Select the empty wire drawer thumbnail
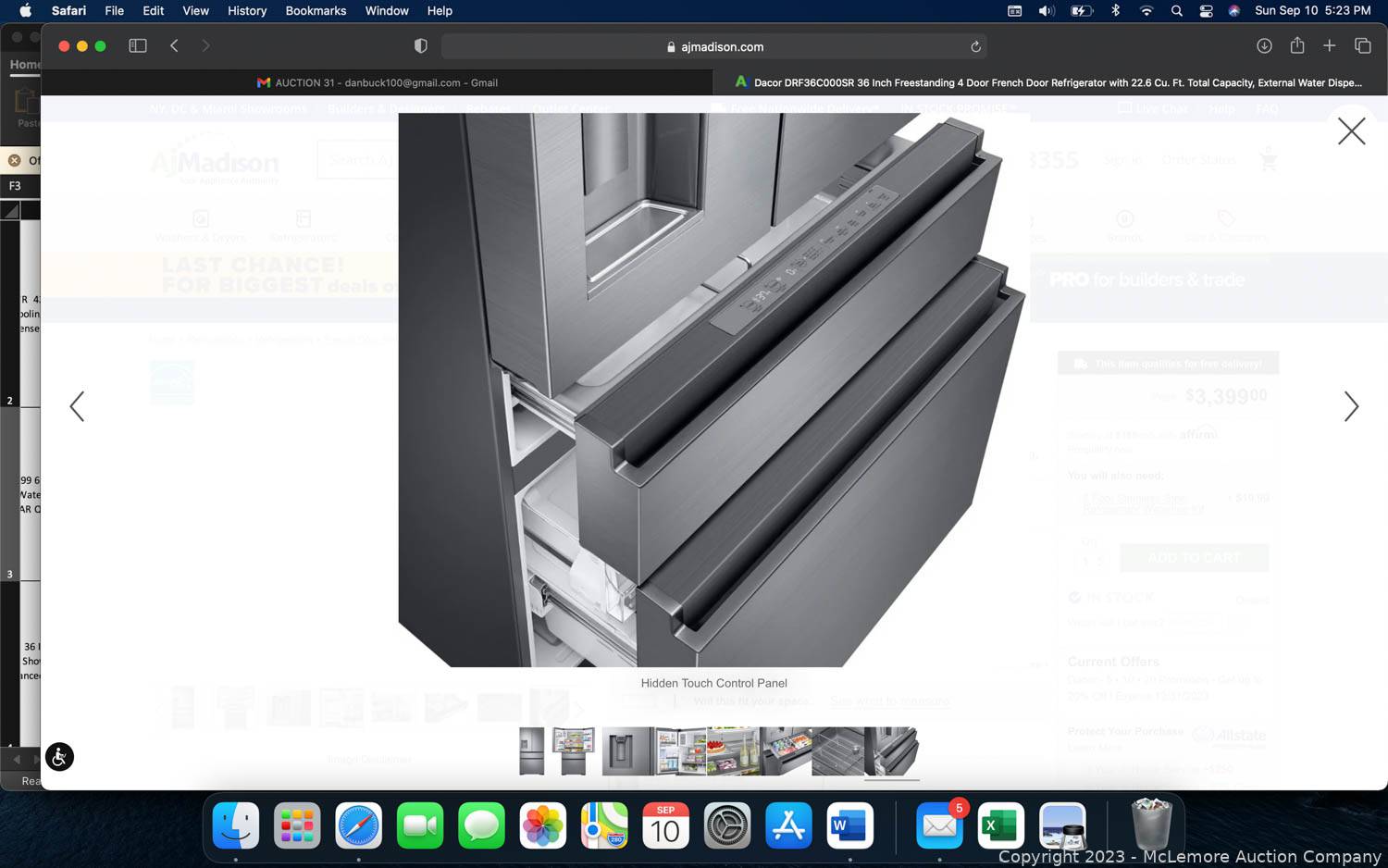 [x=838, y=751]
